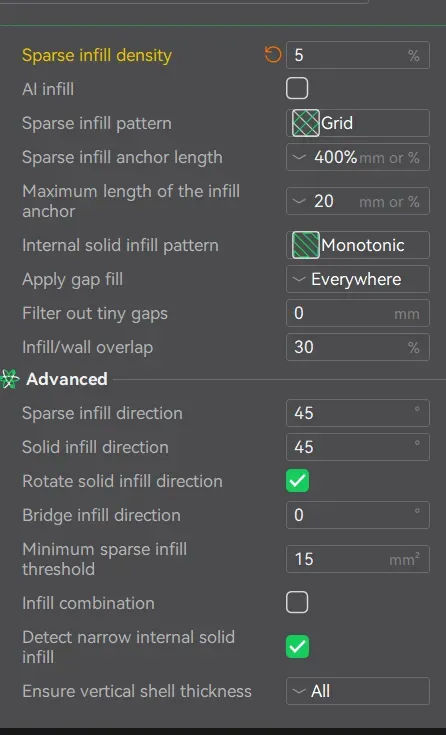446x735 pixels.
Task: Click the Monotonic pattern preview icon
Action: 306,245
